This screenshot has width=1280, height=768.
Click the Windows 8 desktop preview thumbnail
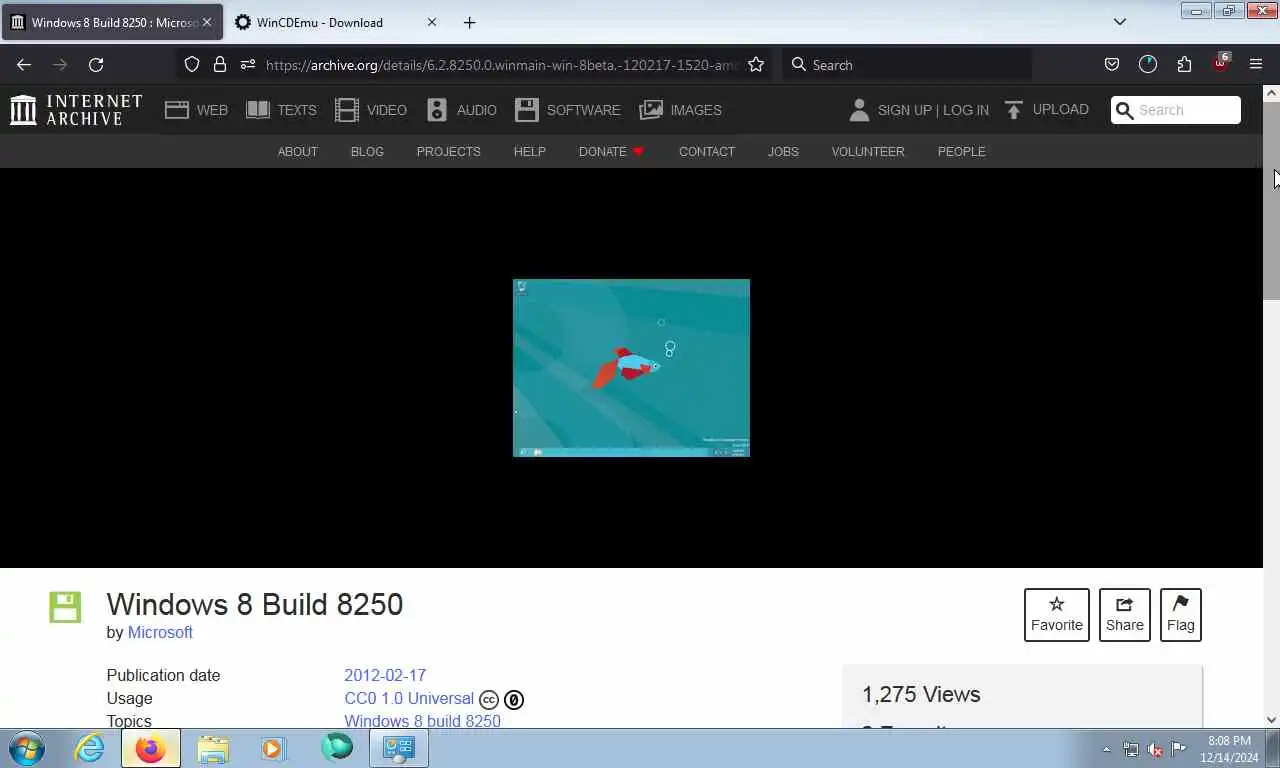tap(631, 368)
